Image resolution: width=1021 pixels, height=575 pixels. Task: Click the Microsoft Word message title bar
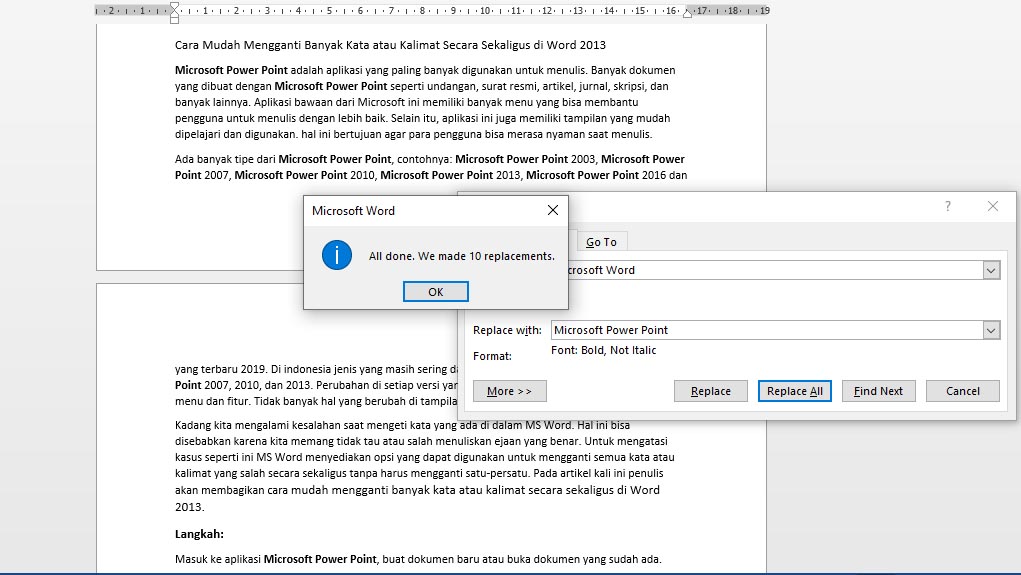tap(420, 211)
